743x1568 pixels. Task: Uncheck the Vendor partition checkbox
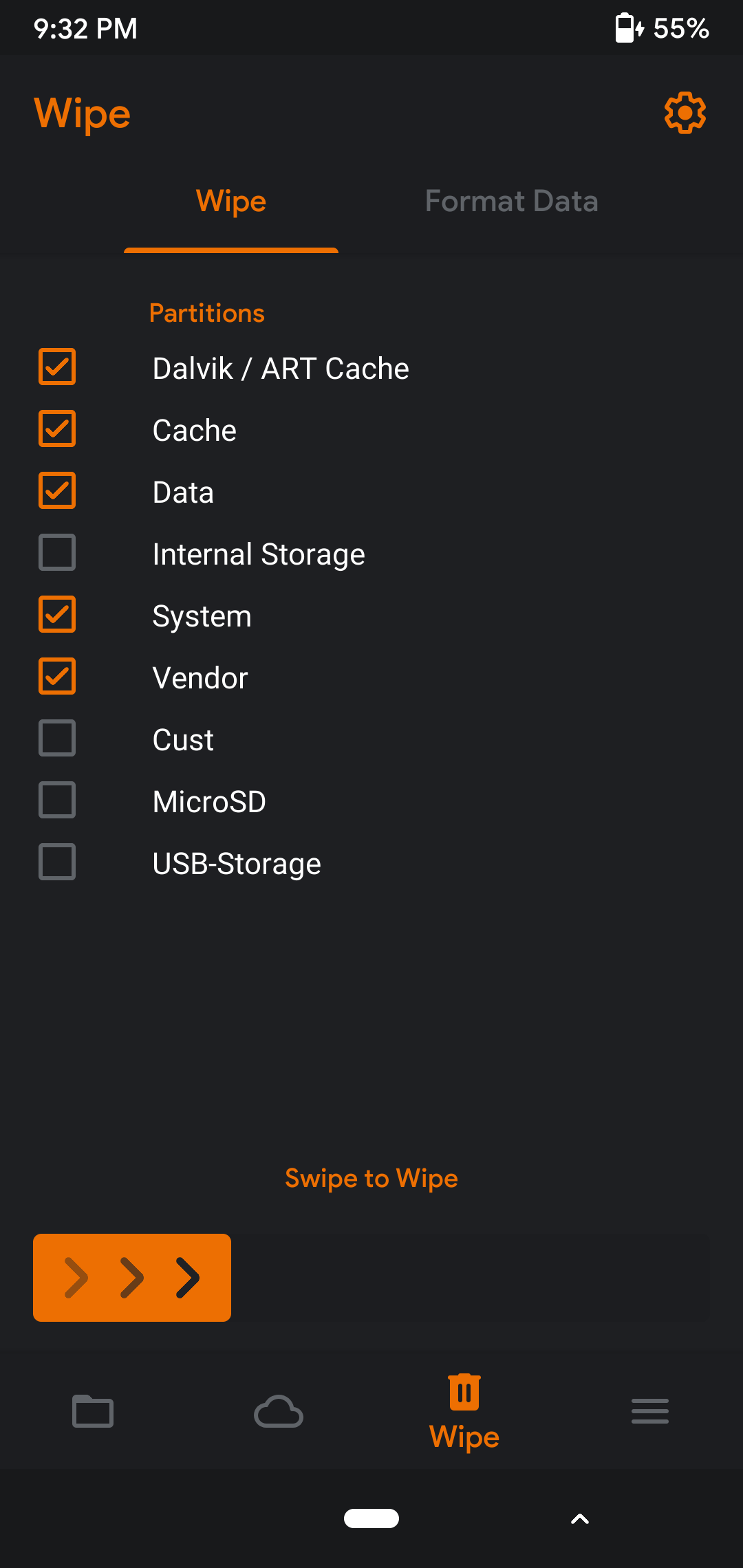pyautogui.click(x=57, y=676)
